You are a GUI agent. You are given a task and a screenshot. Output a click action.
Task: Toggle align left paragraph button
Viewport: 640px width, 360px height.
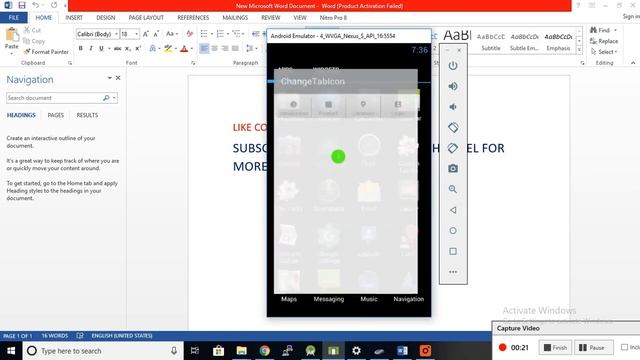[204, 49]
